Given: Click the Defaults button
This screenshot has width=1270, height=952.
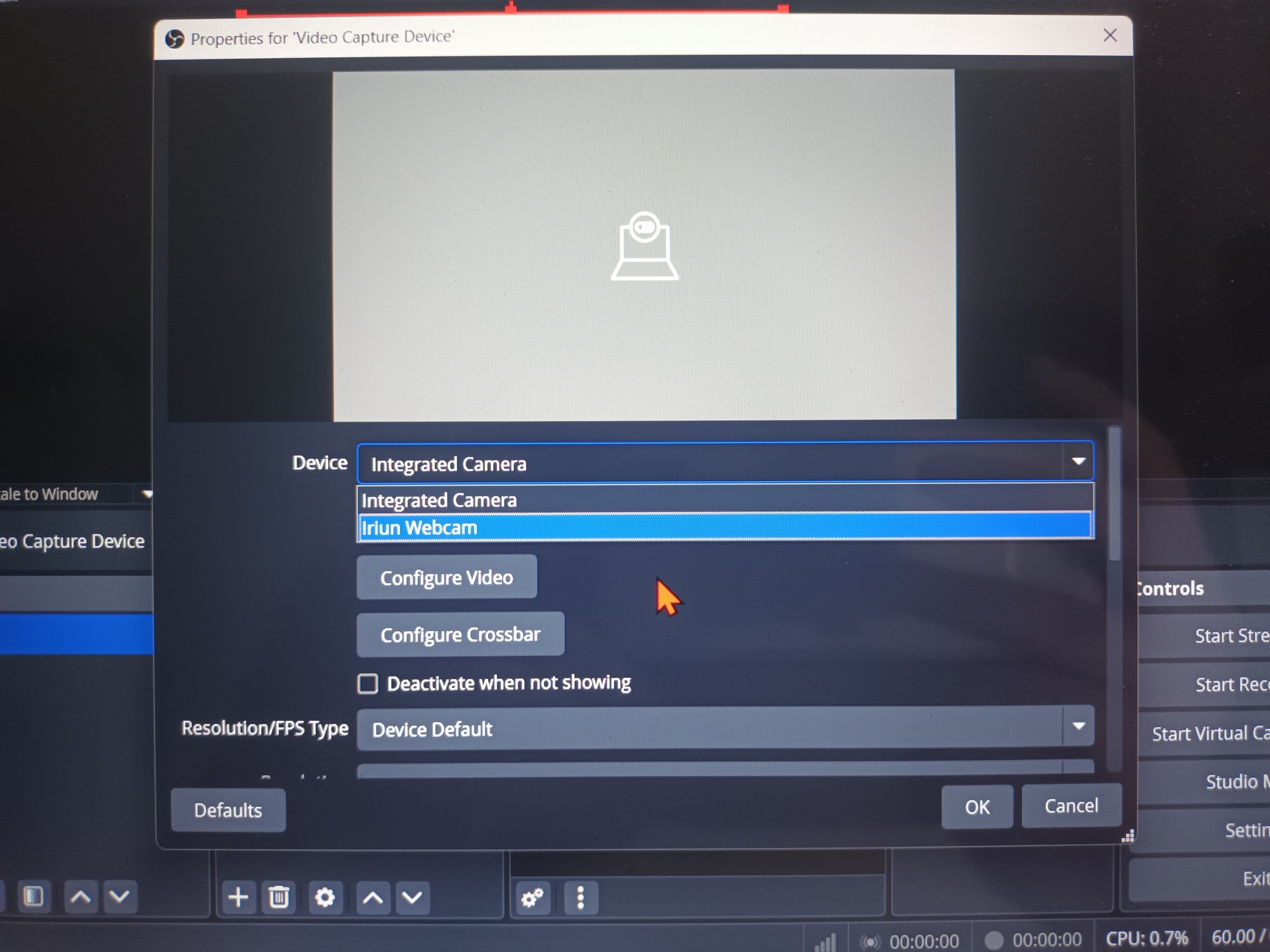Looking at the screenshot, I should tap(228, 810).
